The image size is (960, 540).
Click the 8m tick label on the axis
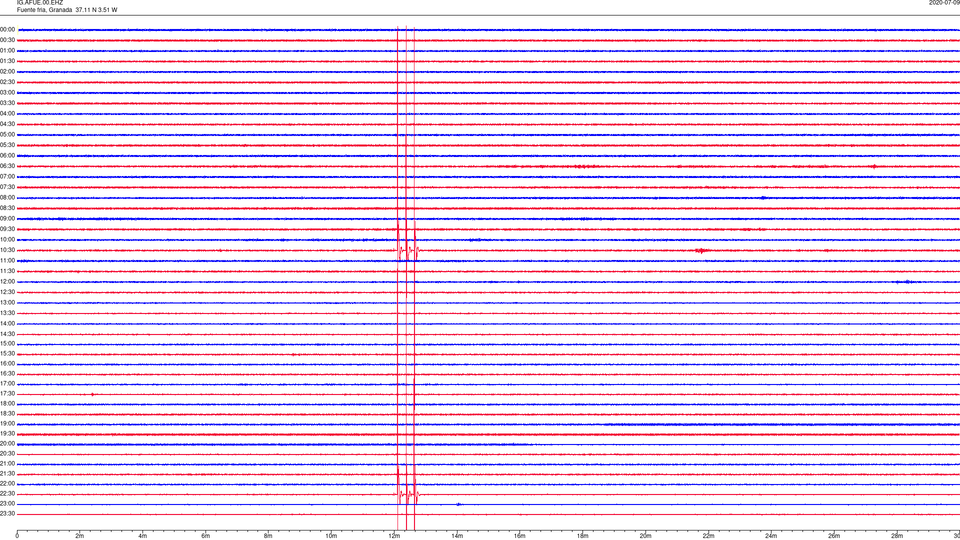268,536
